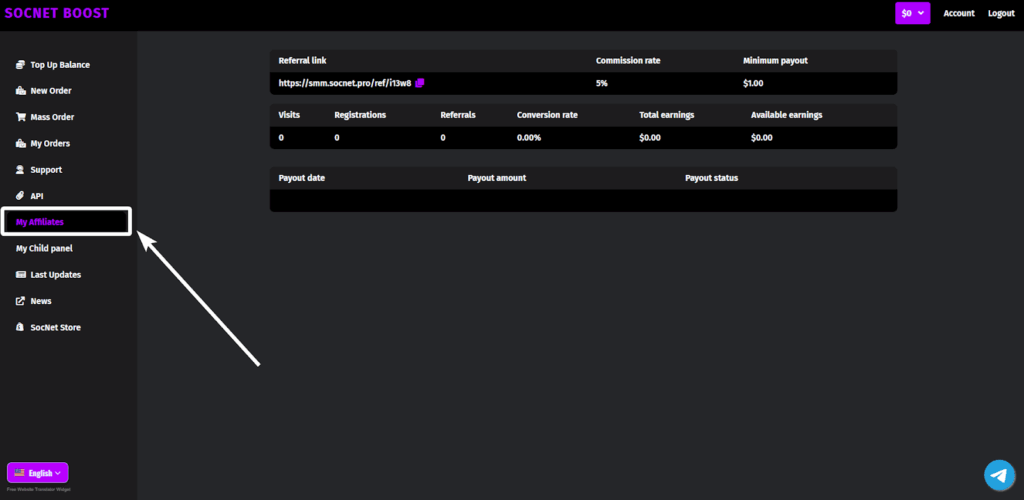
Task: Click the referral link URL text
Action: (344, 83)
